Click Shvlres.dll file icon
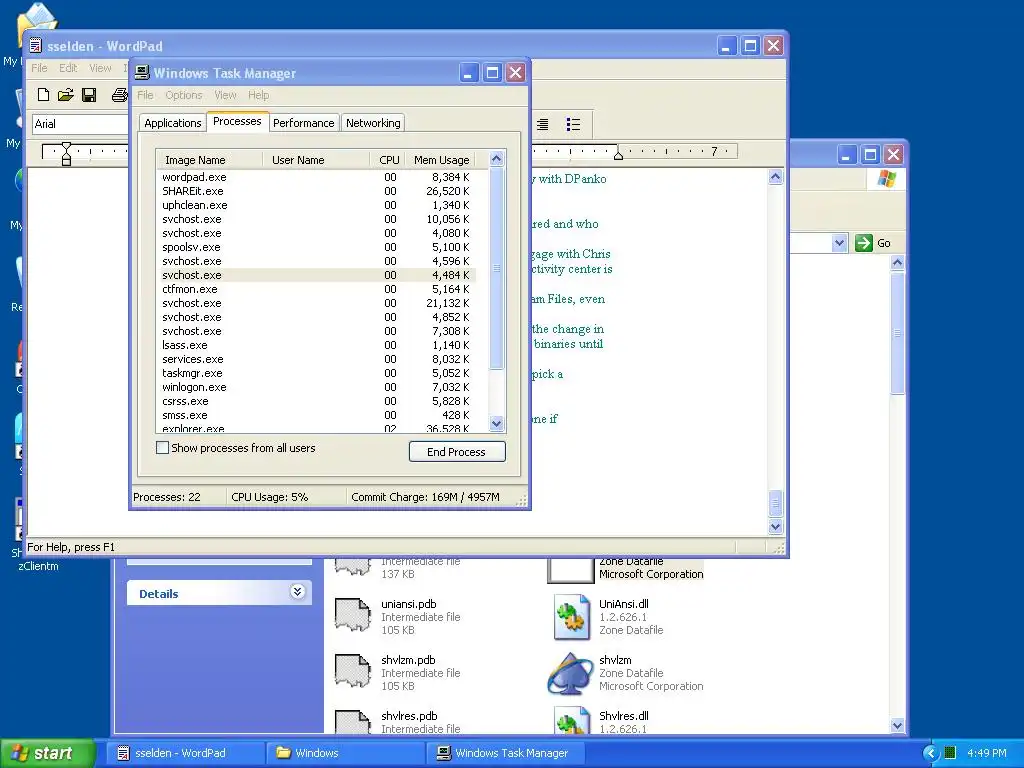Screen dimensions: 1024x768 [x=571, y=720]
